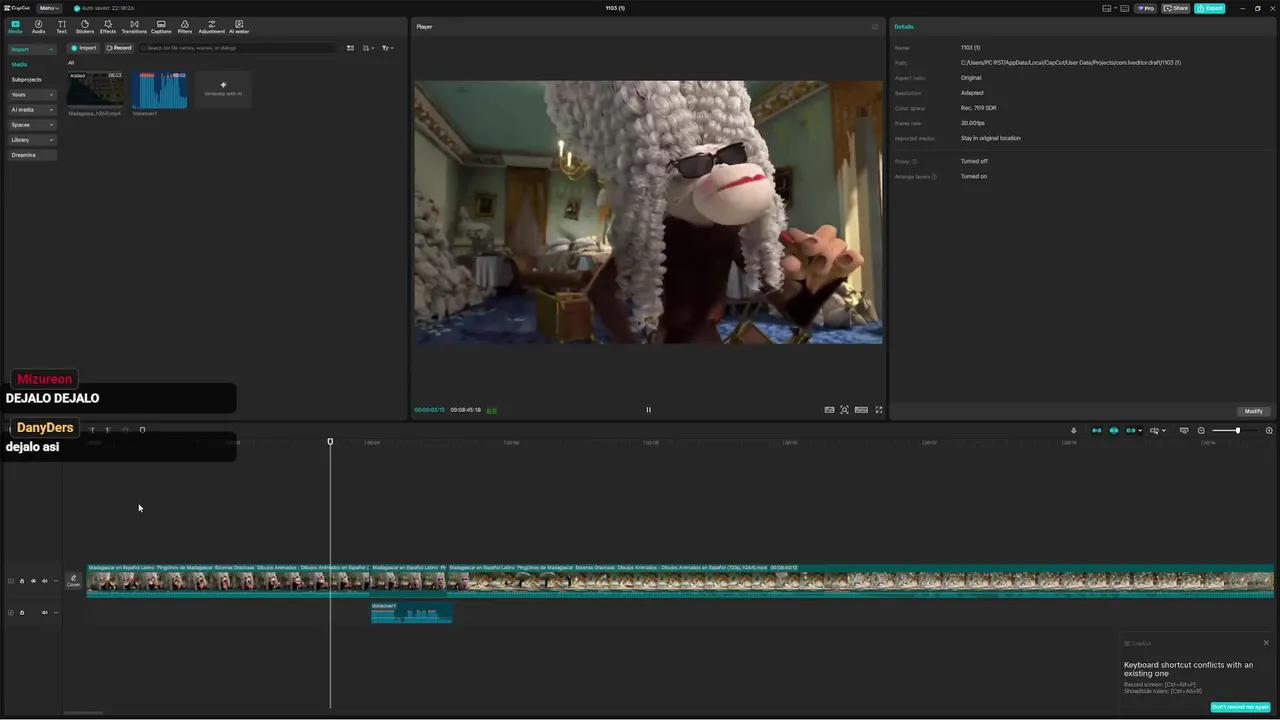1280x720 pixels.
Task: Hide the main video track
Action: click(33, 581)
